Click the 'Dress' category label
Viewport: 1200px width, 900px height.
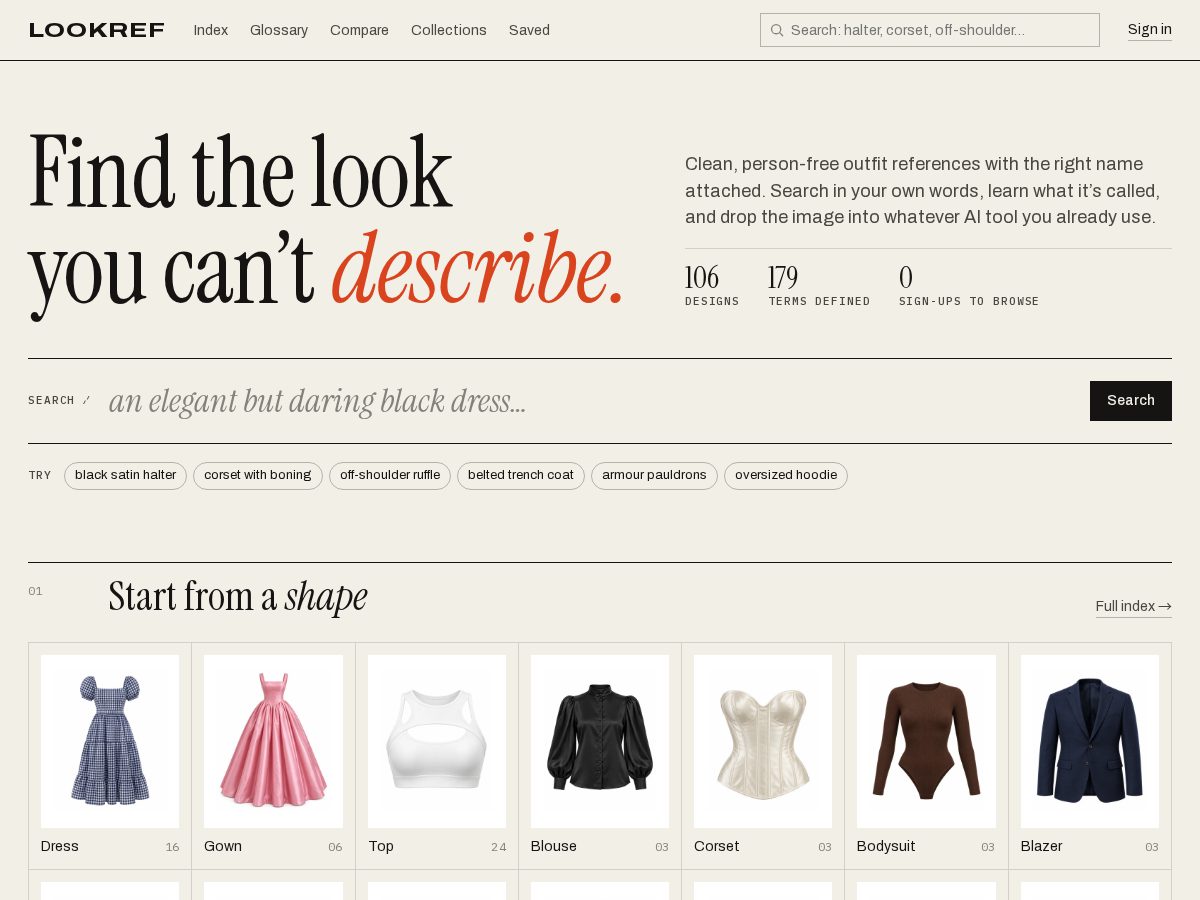(x=60, y=847)
